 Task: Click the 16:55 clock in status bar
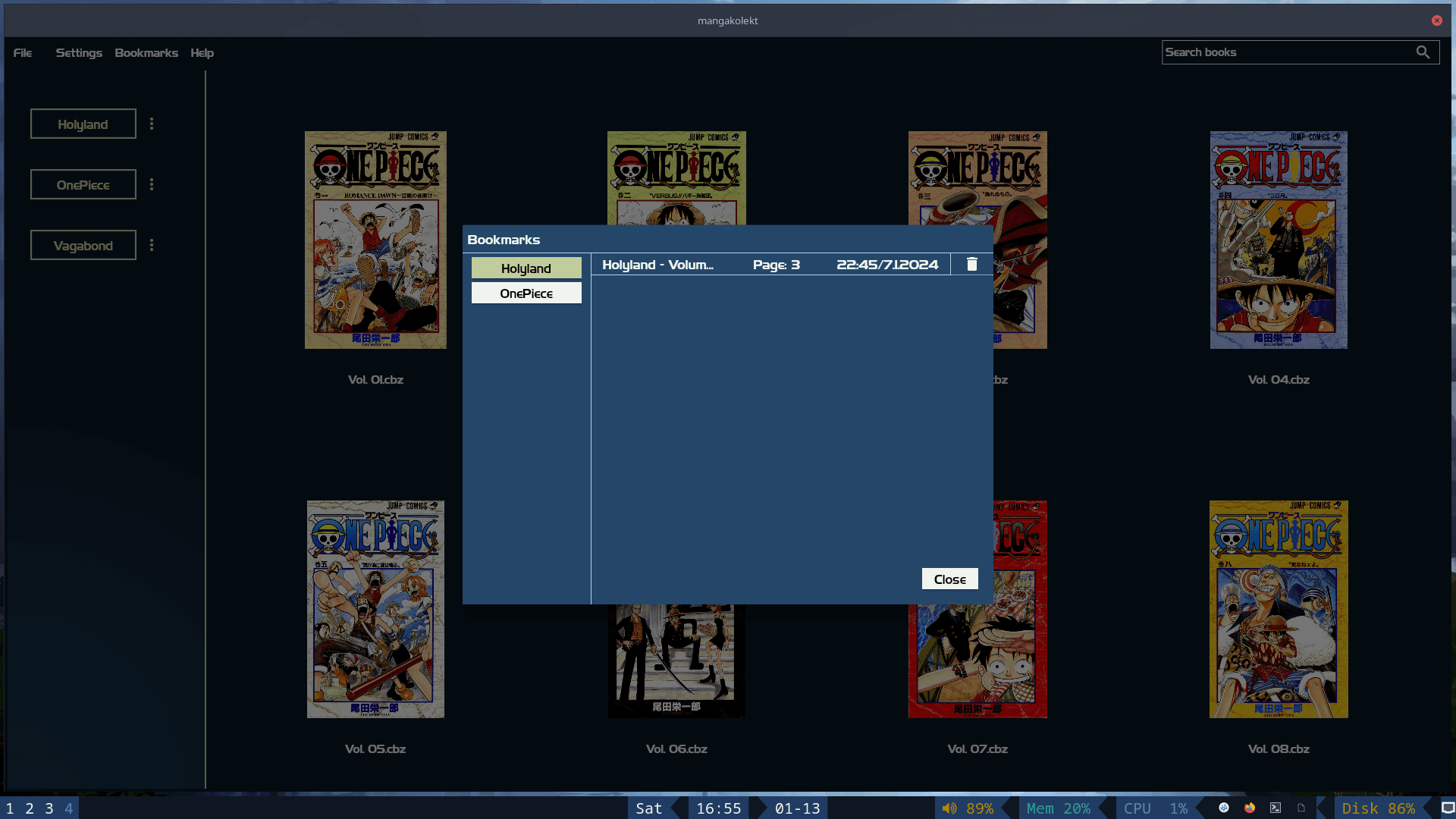click(719, 808)
